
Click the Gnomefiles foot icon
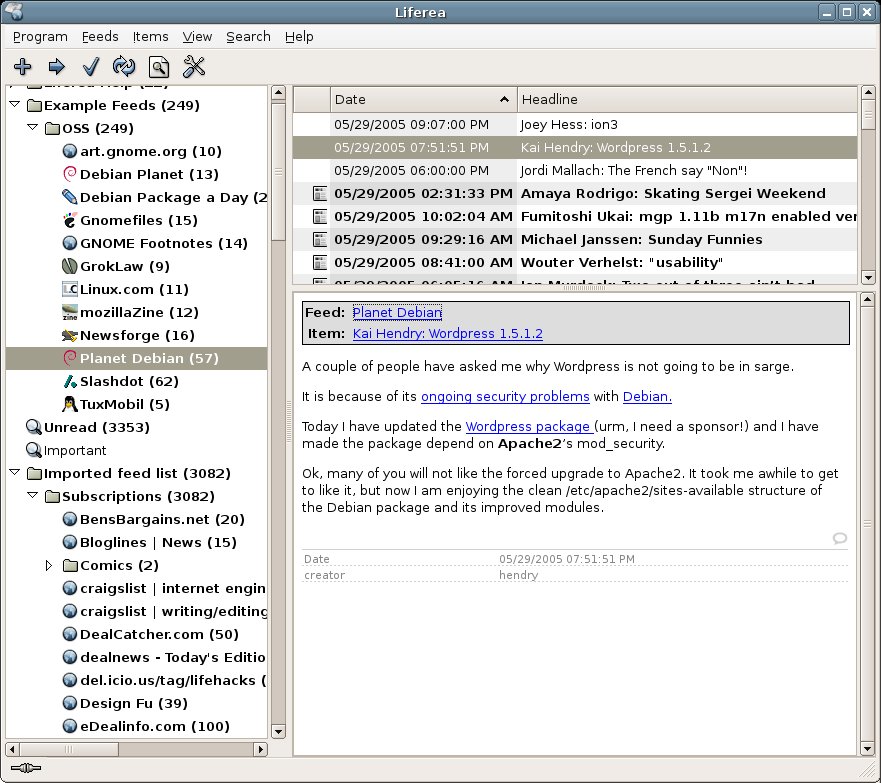(70, 220)
